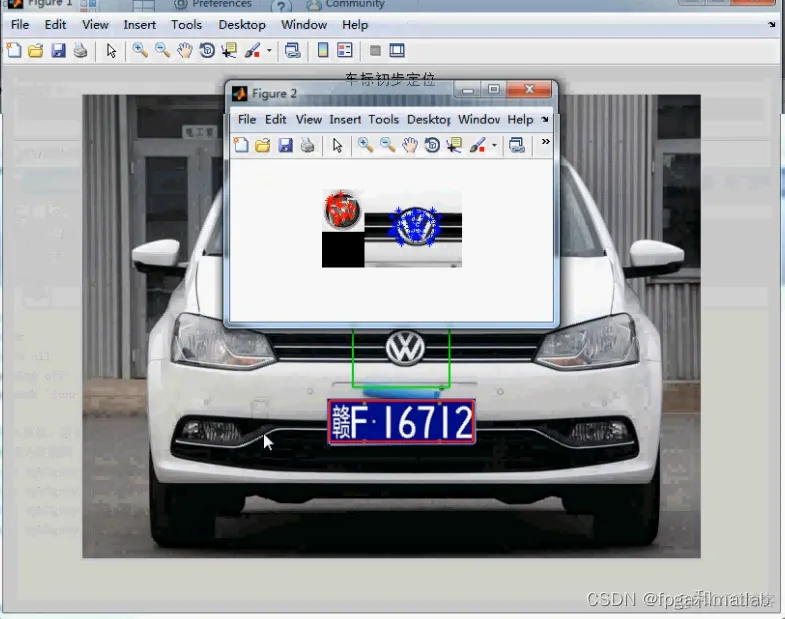The height and width of the screenshot is (619, 785).
Task: Open Desktop menu in Figure 2
Action: 429,119
